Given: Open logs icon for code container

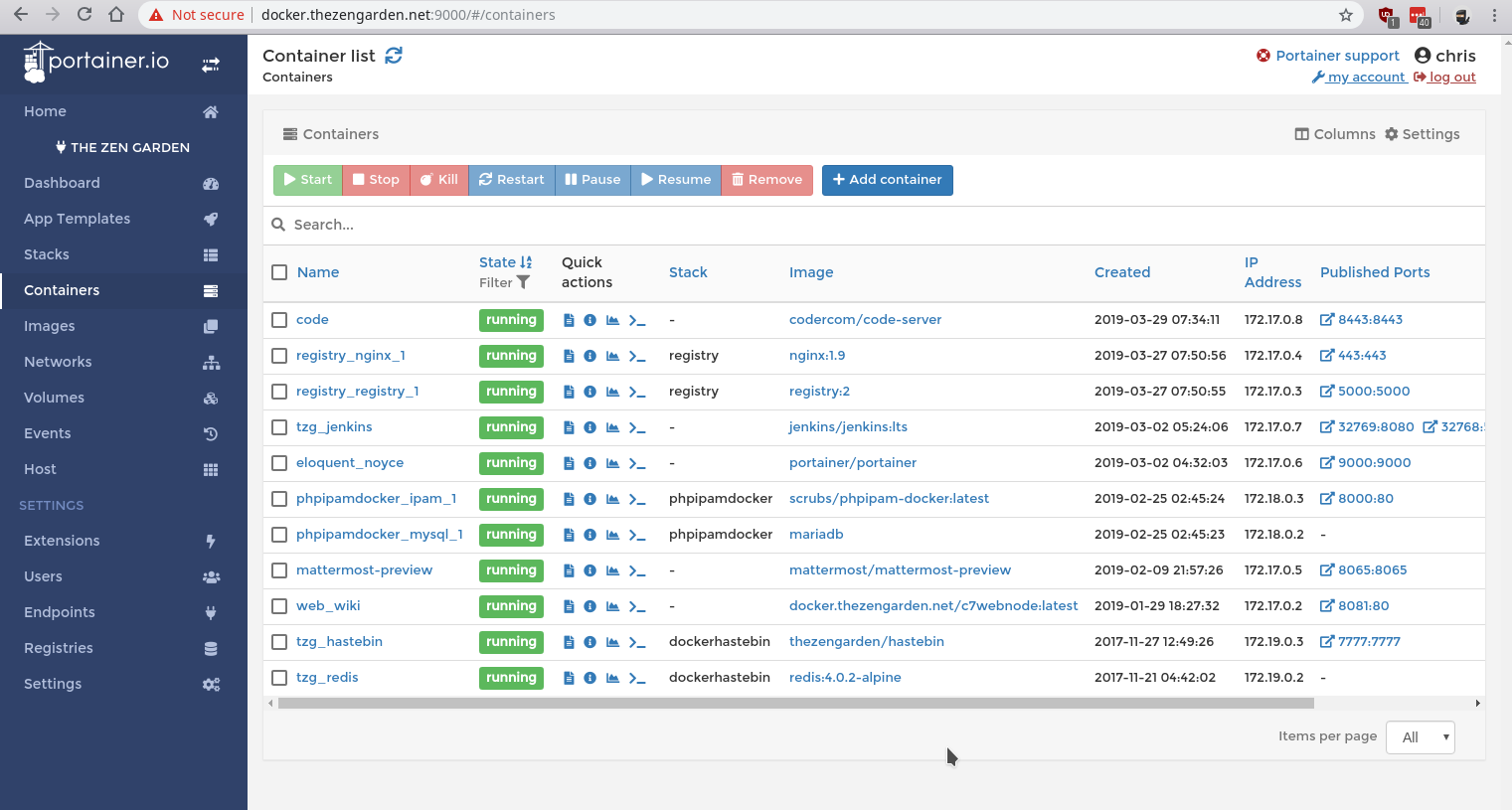Looking at the screenshot, I should (569, 320).
